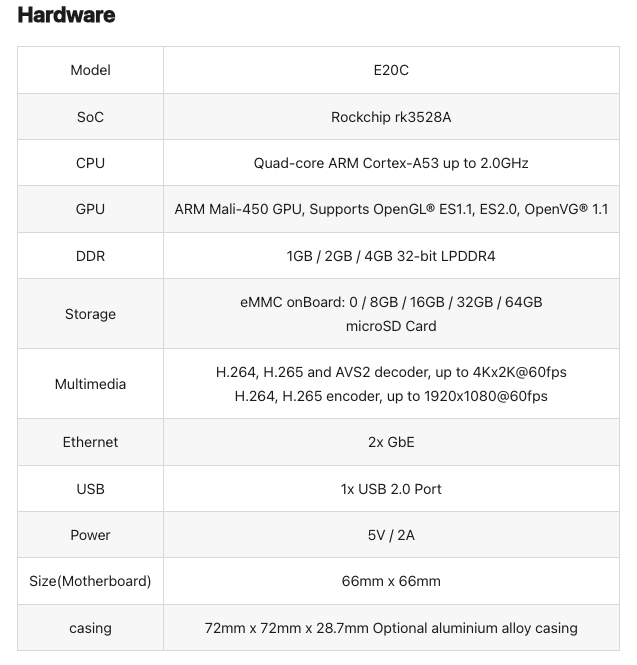The image size is (637, 665).
Task: Select the DDR row label
Action: [90, 256]
